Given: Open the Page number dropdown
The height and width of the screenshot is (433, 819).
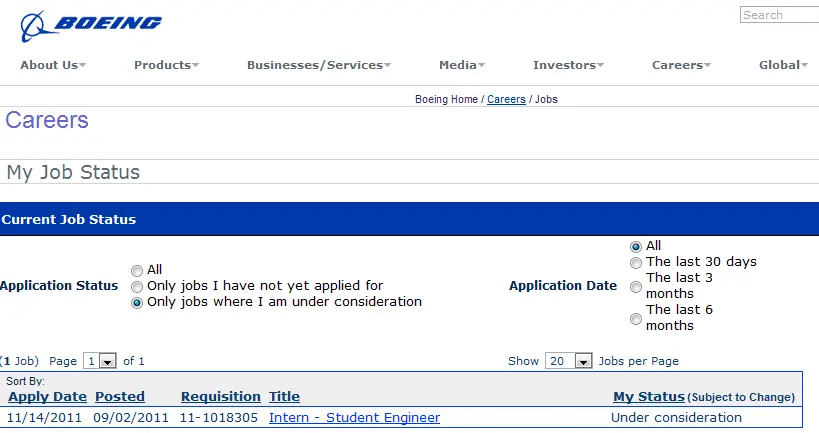Looking at the screenshot, I should [100, 361].
